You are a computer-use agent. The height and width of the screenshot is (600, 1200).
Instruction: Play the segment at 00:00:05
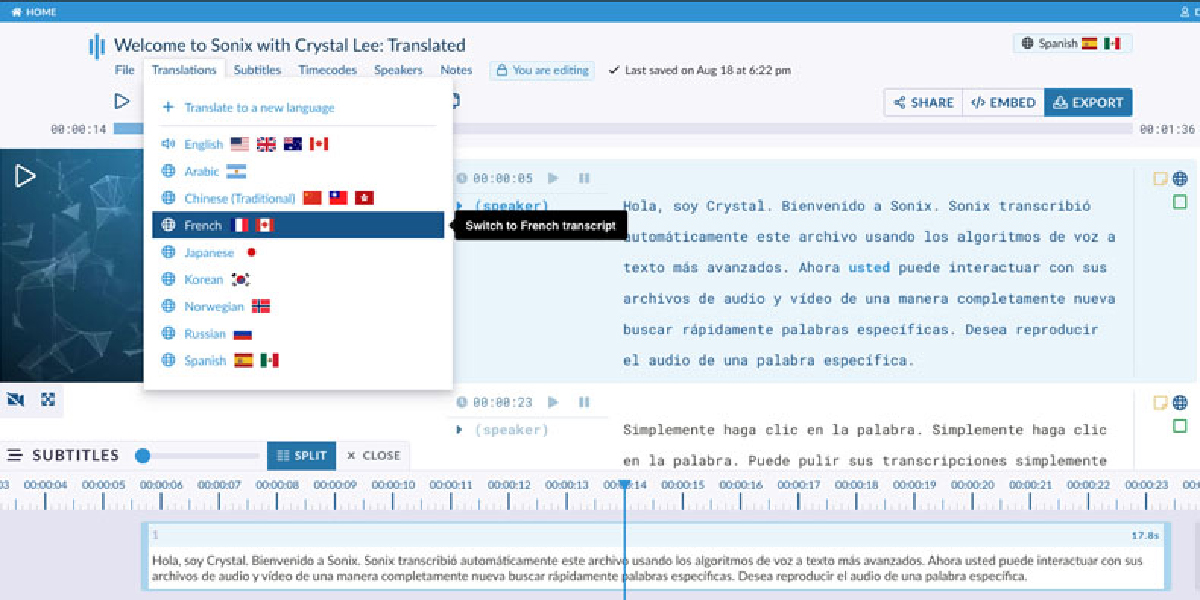pyautogui.click(x=553, y=178)
